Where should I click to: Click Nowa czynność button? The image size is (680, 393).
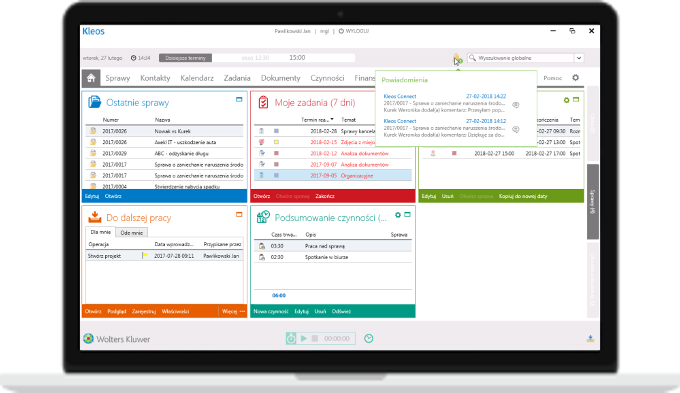[x=271, y=311]
